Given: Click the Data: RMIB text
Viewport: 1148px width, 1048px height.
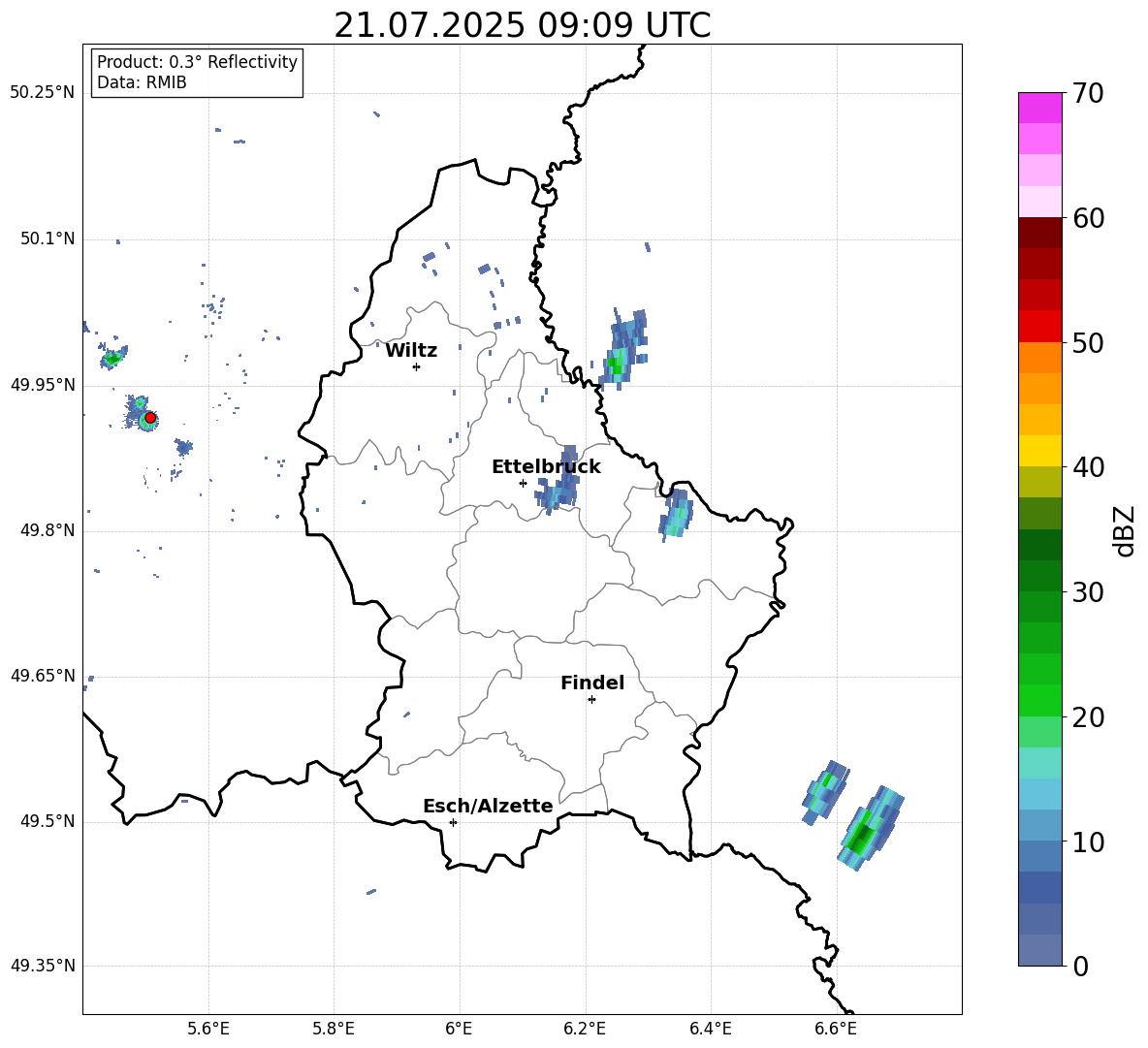Looking at the screenshot, I should click(142, 82).
